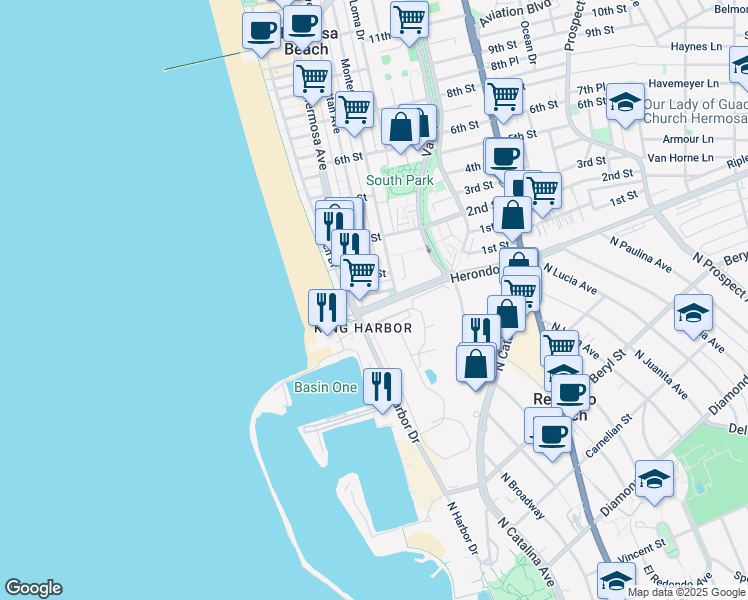The height and width of the screenshot is (600, 748).
Task: Click the Beryl St label
Action: pos(607,366)
